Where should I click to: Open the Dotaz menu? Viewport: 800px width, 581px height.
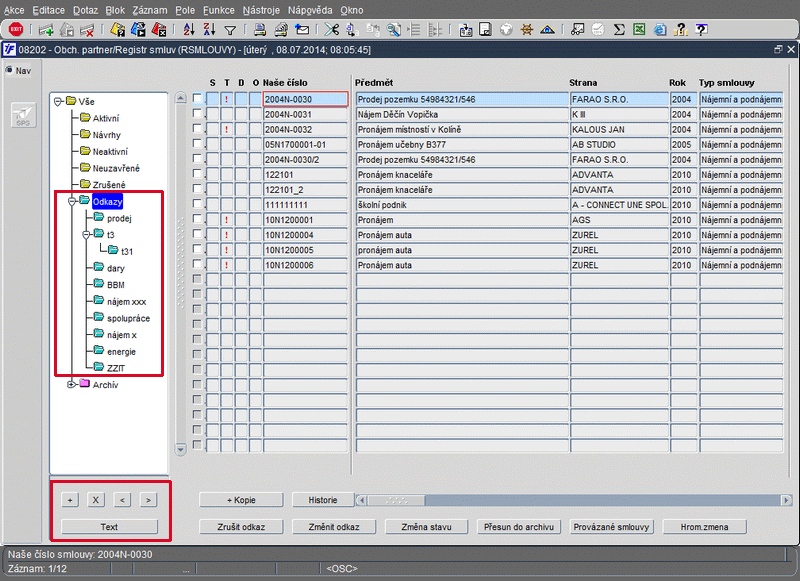tap(85, 10)
